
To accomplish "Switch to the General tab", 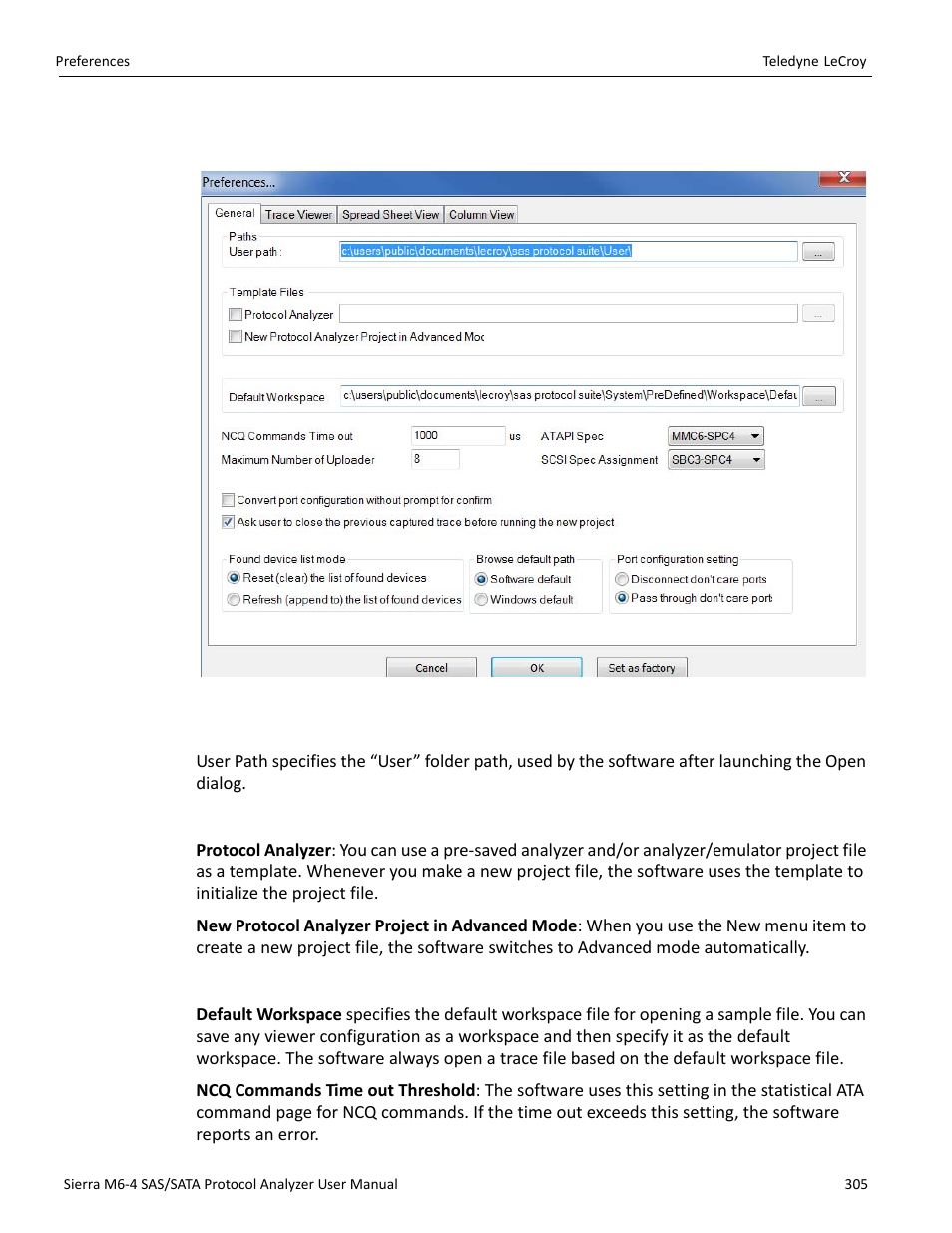I will tap(235, 213).
